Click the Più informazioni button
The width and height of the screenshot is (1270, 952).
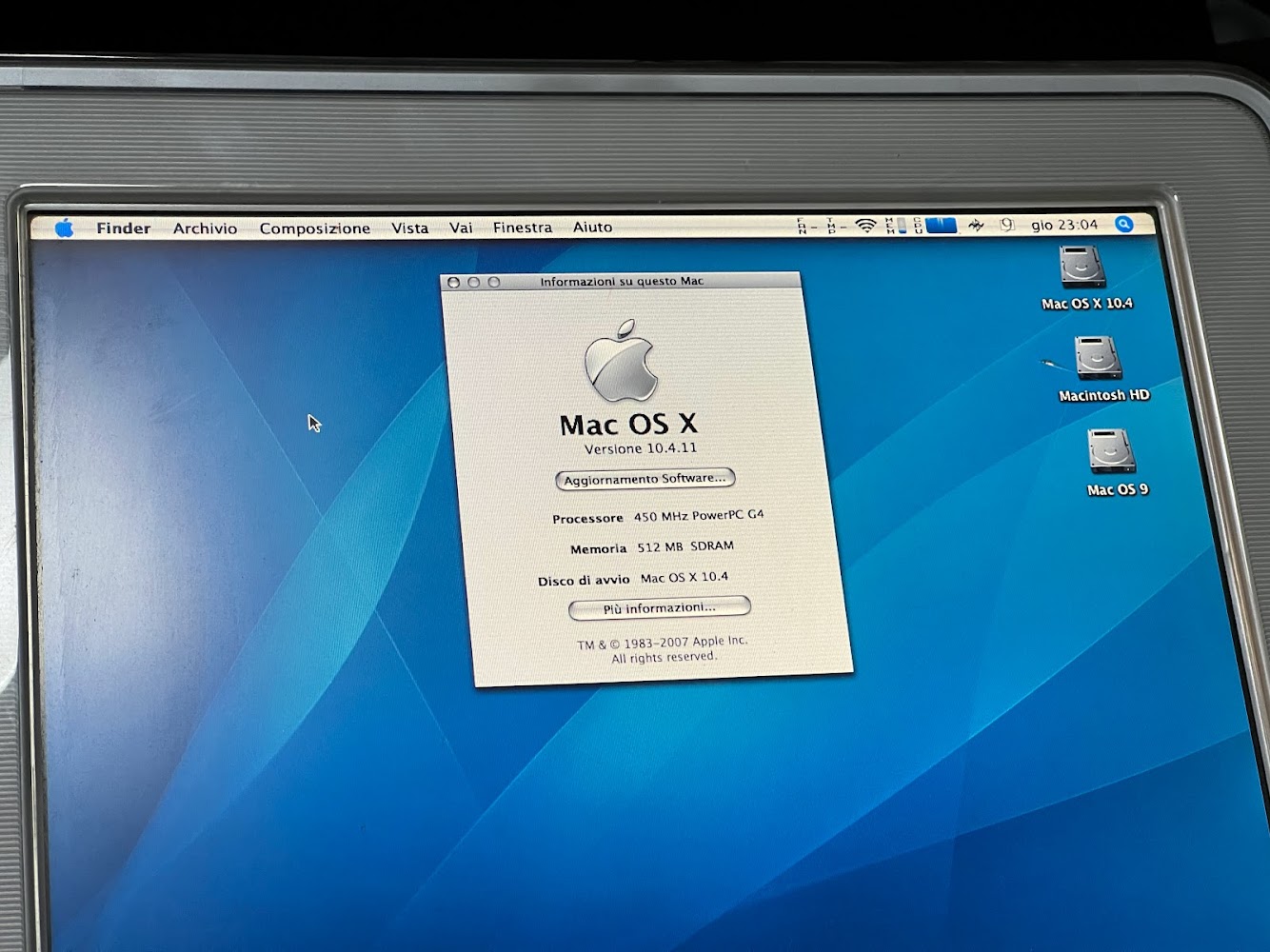[659, 607]
